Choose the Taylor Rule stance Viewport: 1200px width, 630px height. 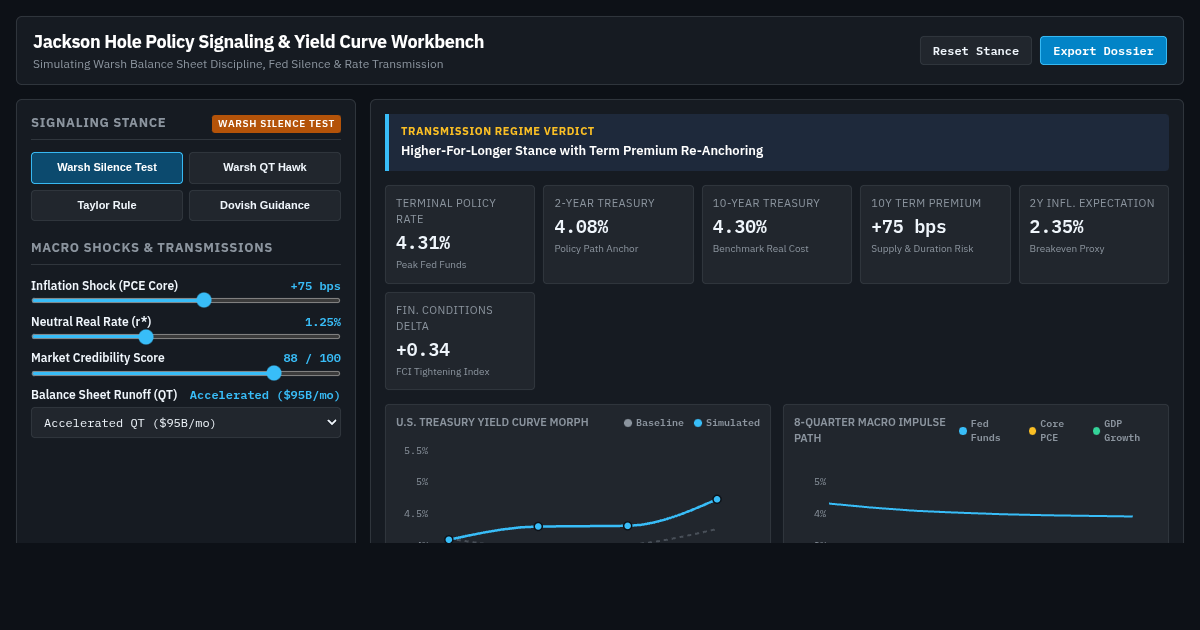point(107,206)
